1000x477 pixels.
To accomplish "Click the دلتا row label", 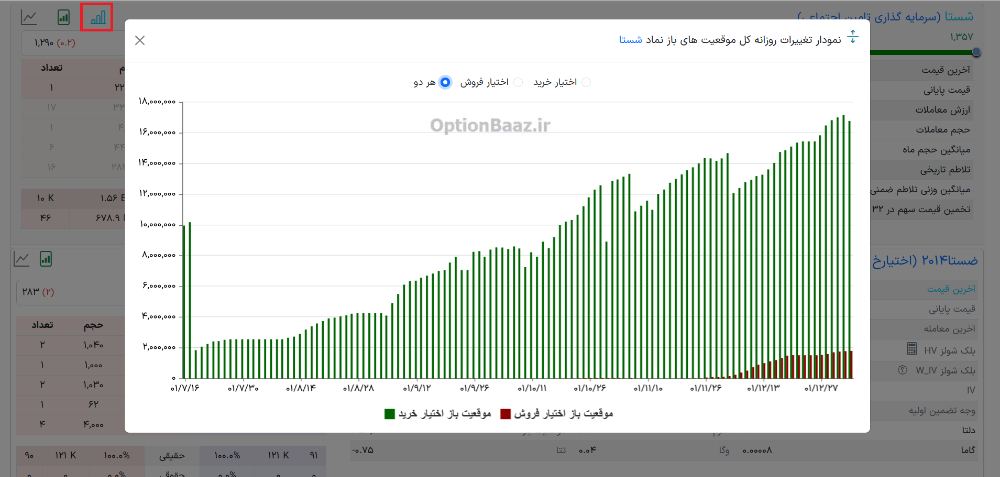I will (x=967, y=431).
